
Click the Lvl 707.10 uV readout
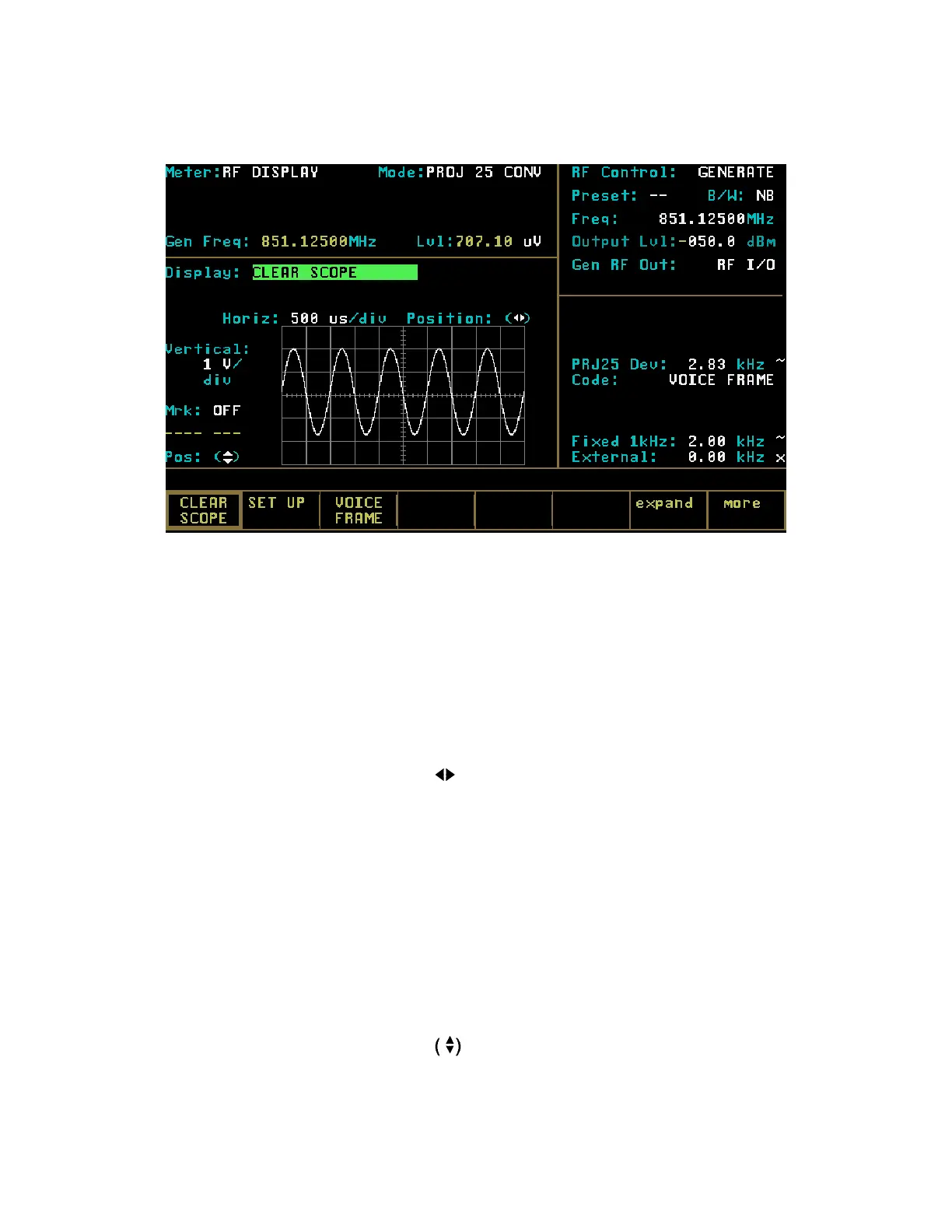[x=498, y=242]
